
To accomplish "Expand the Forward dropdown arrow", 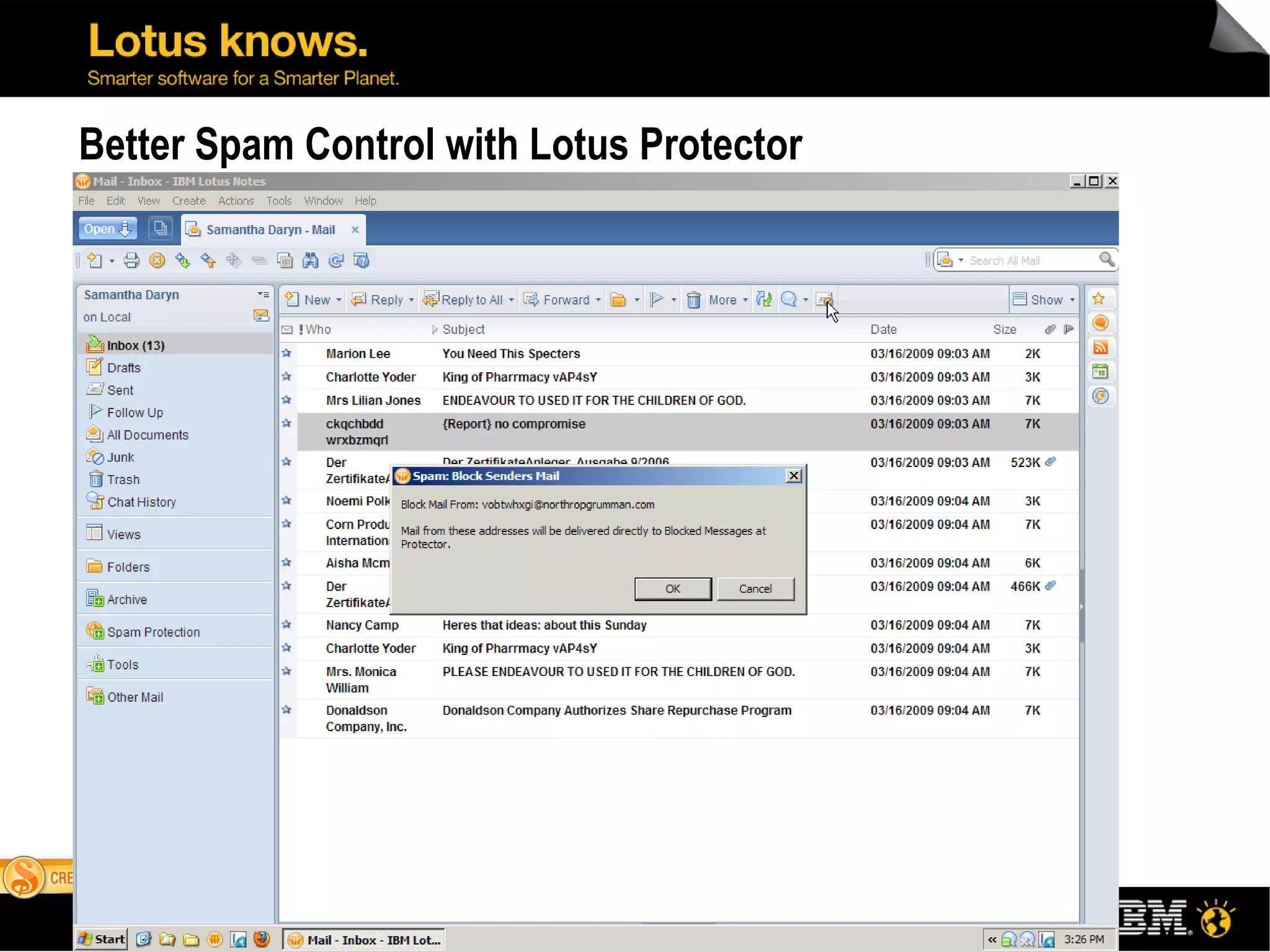I will click(x=598, y=300).
